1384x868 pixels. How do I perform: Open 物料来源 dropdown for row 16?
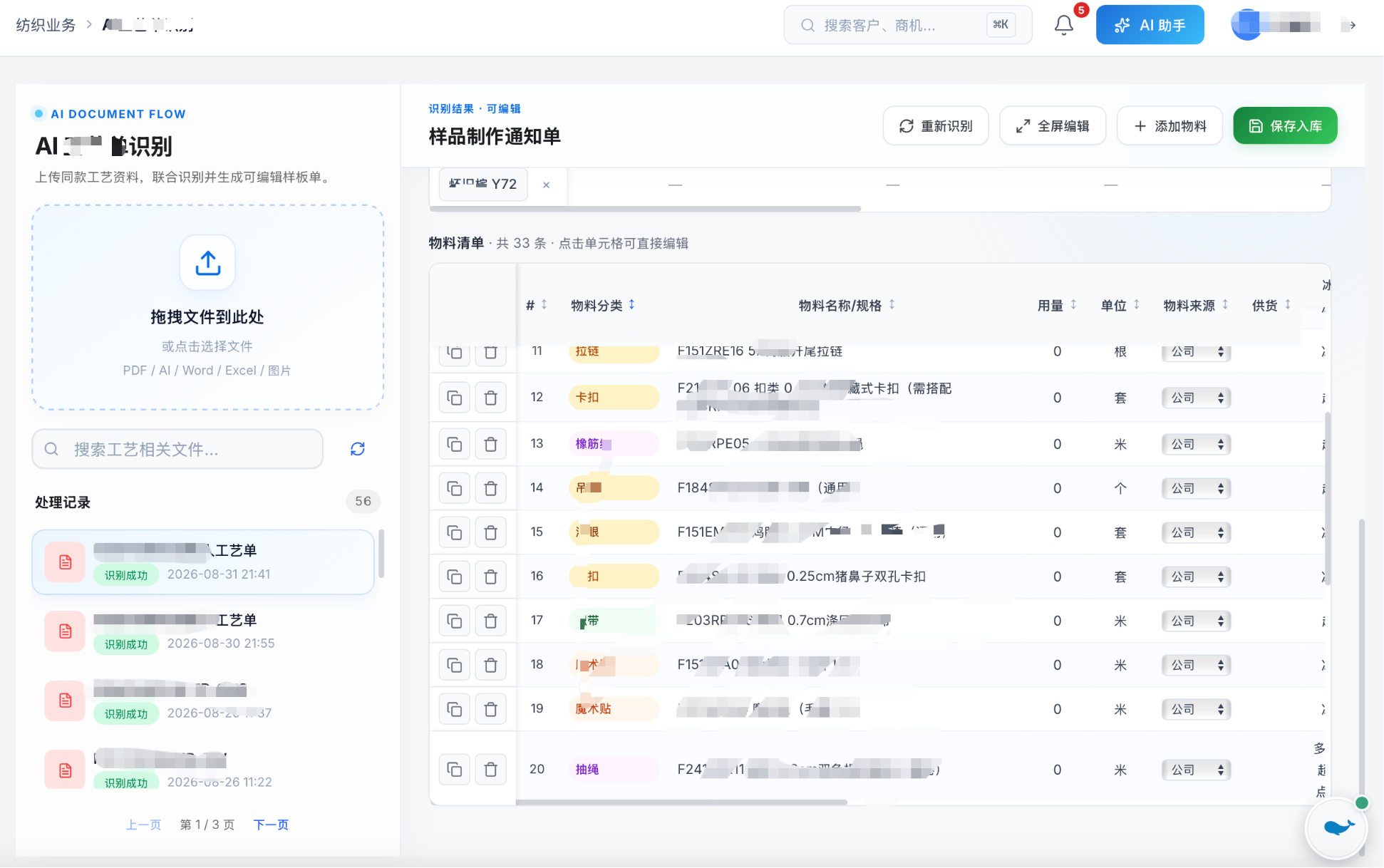1197,577
